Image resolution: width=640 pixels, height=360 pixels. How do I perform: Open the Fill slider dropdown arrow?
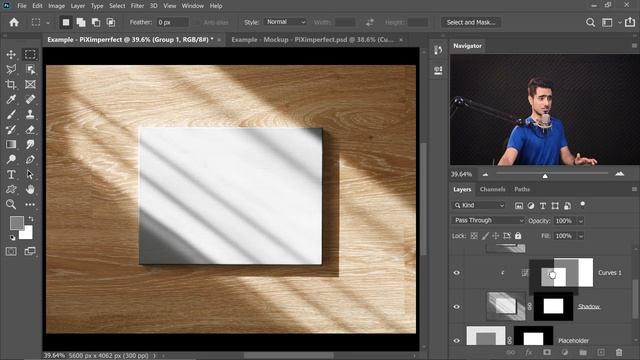(x=580, y=236)
